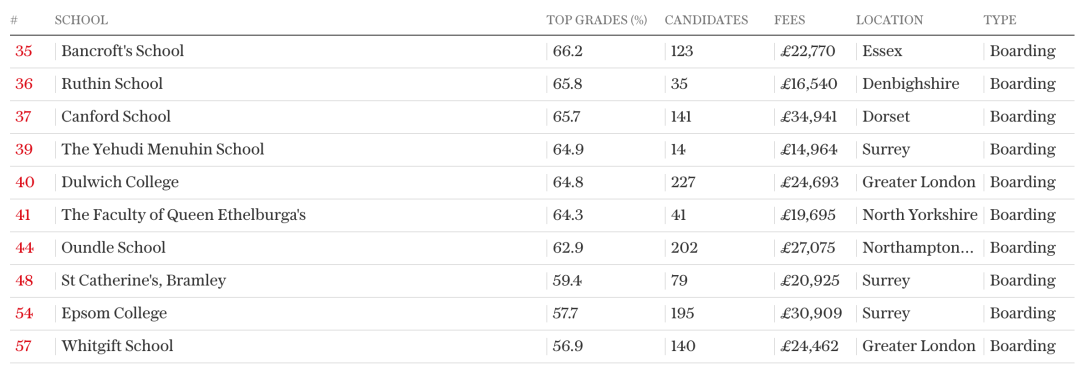This screenshot has width=1080, height=367.
Task: Click rank number 35 in red
Action: click(x=23, y=51)
